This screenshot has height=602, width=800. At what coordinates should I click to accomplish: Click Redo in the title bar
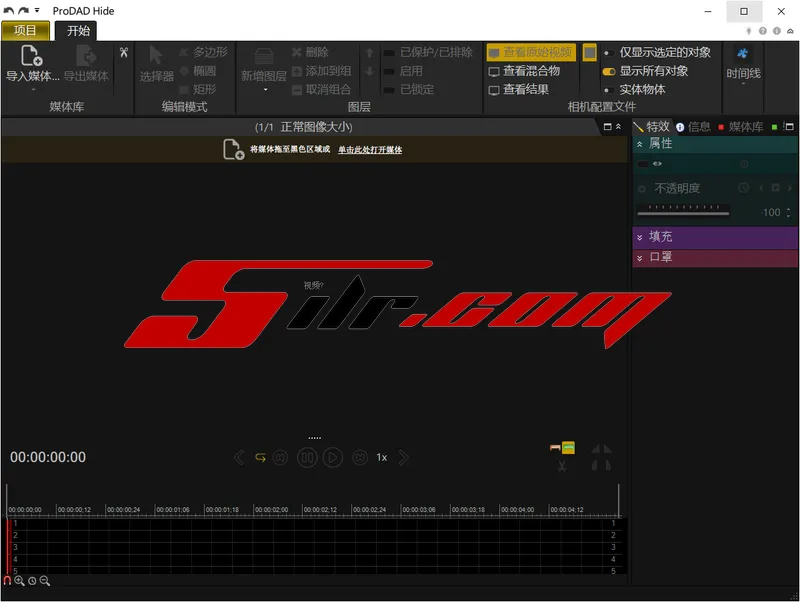click(23, 11)
